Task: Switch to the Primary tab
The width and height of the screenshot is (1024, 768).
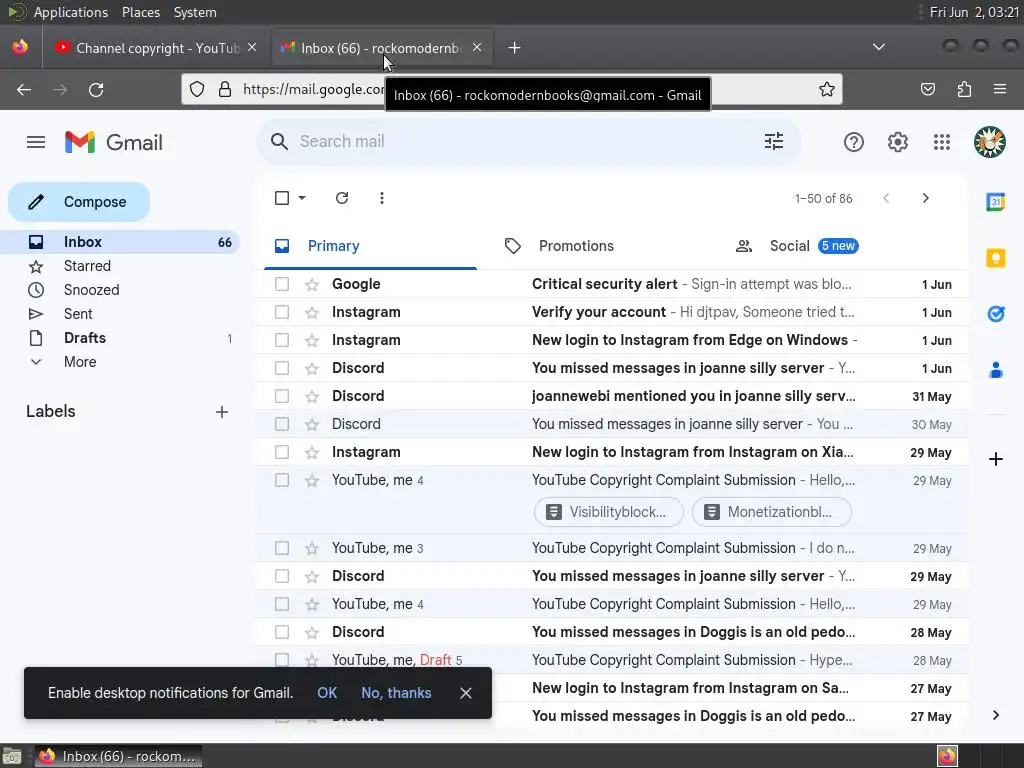Action: (370, 246)
